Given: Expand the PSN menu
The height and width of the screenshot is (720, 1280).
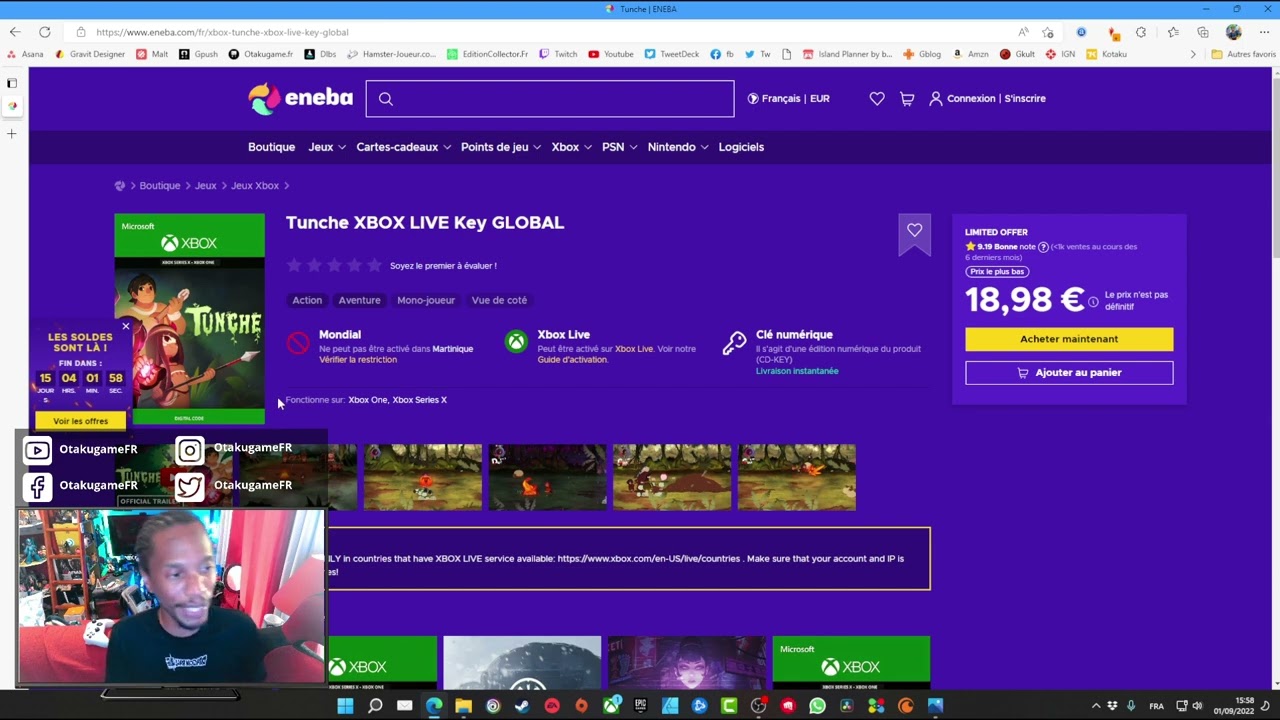Looking at the screenshot, I should pyautogui.click(x=620, y=147).
